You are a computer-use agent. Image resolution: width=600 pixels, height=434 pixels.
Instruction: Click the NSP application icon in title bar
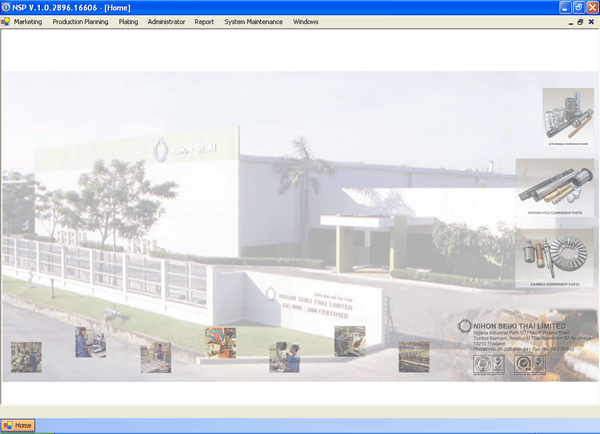6,7
